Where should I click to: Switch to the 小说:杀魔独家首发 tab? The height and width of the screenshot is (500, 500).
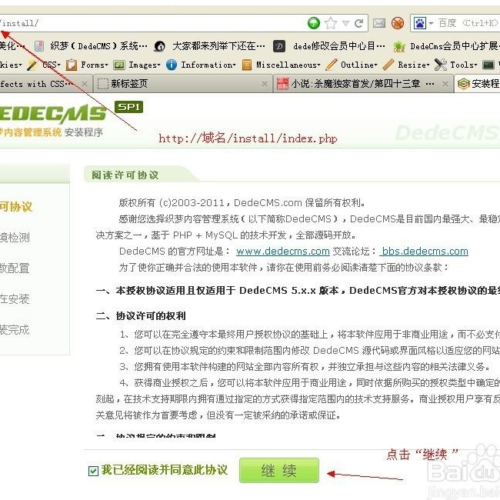click(x=363, y=84)
